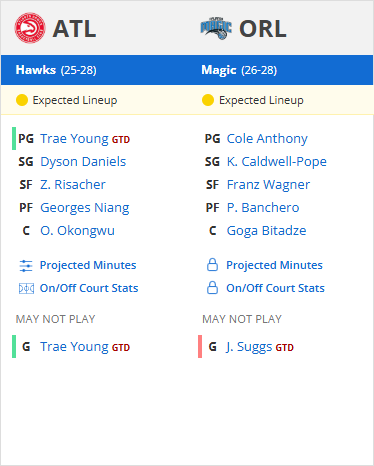
Task: Click the yellow Expected Lineup dot for Magic
Action: [x=208, y=100]
